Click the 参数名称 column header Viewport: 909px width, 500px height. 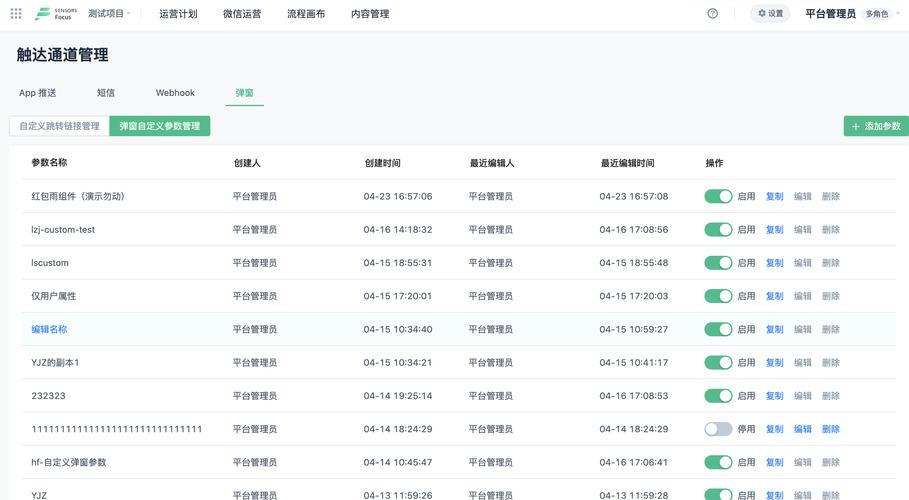[x=49, y=162]
